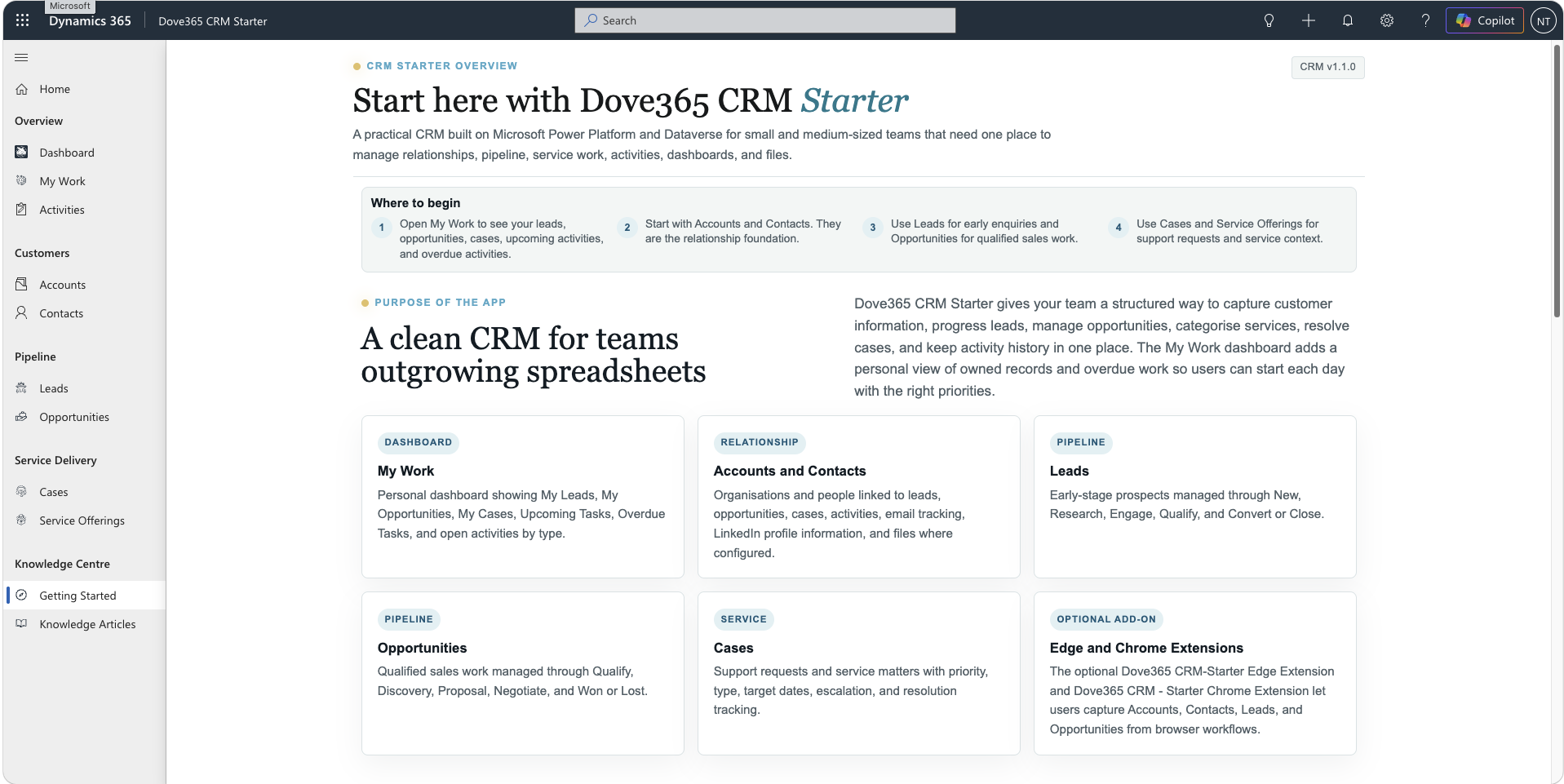Image resolution: width=1564 pixels, height=784 pixels.
Task: Click the Pipeline section header in sidebar
Action: click(x=35, y=357)
